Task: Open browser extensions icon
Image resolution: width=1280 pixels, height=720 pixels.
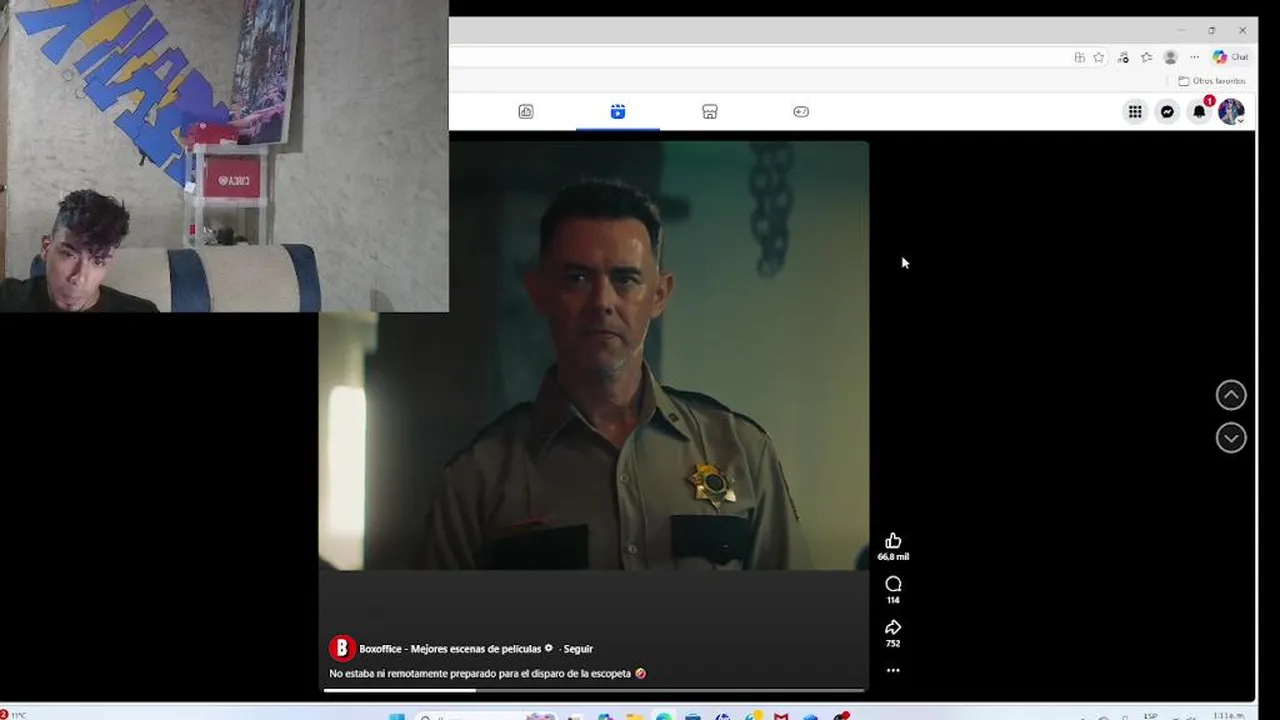Action: click(x=1123, y=58)
